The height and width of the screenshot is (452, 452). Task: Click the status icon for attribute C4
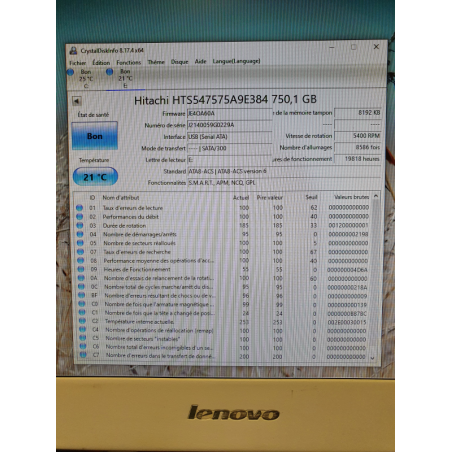click(82, 329)
